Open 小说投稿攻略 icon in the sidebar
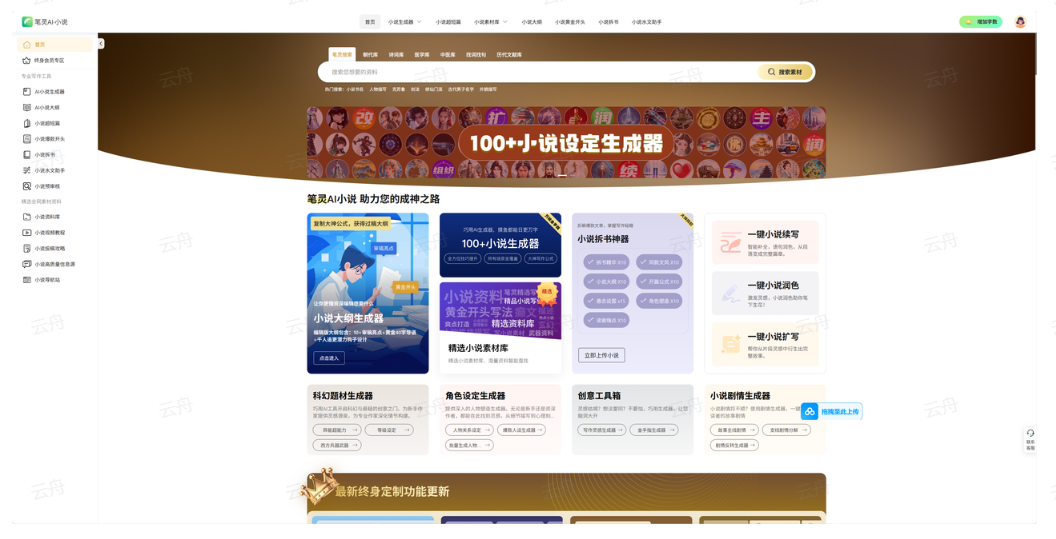The height and width of the screenshot is (539, 1056). pyautogui.click(x=27, y=248)
